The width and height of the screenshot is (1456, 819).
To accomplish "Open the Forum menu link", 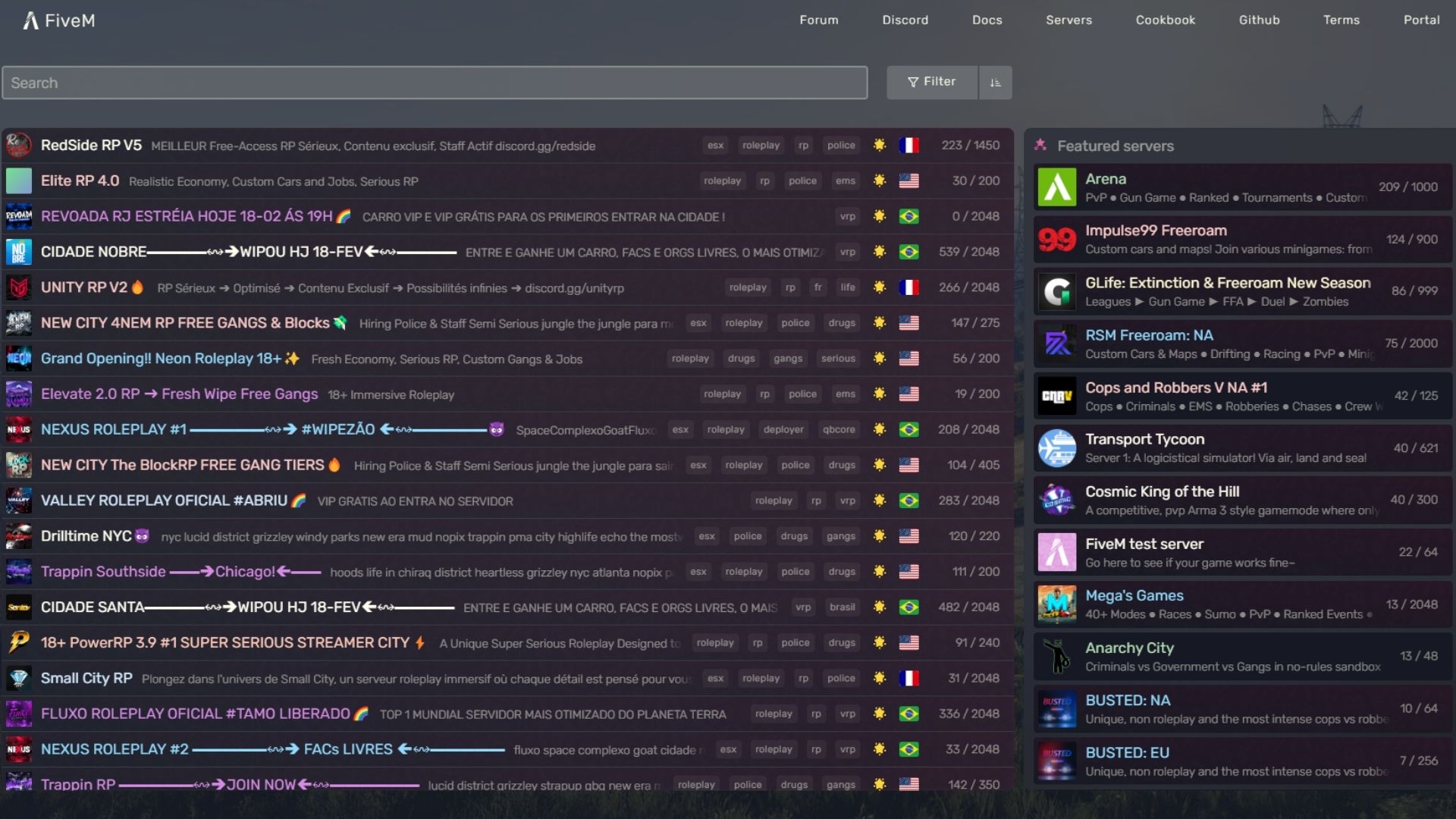I will [x=818, y=20].
